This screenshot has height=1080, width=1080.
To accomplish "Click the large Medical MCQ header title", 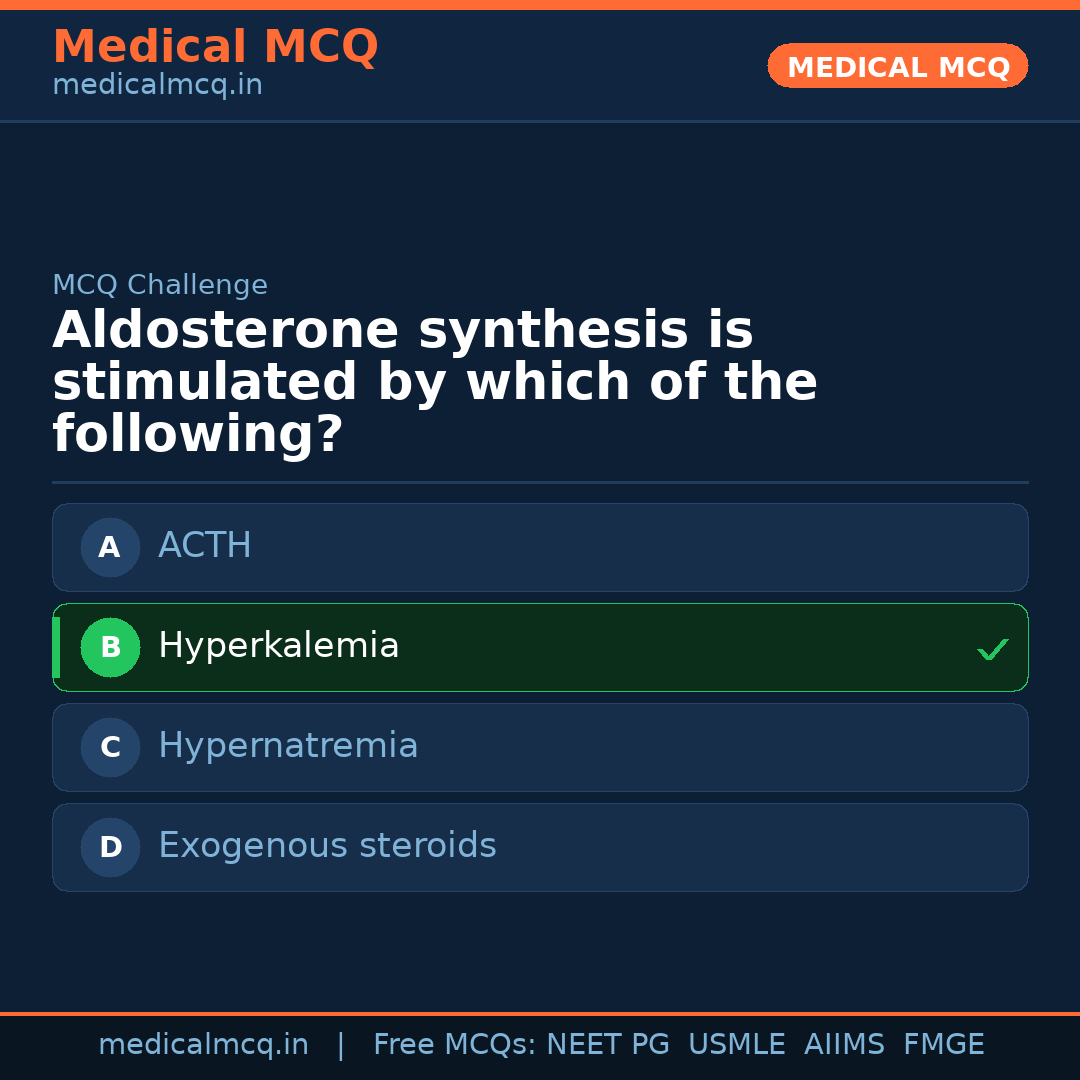I will [215, 47].
